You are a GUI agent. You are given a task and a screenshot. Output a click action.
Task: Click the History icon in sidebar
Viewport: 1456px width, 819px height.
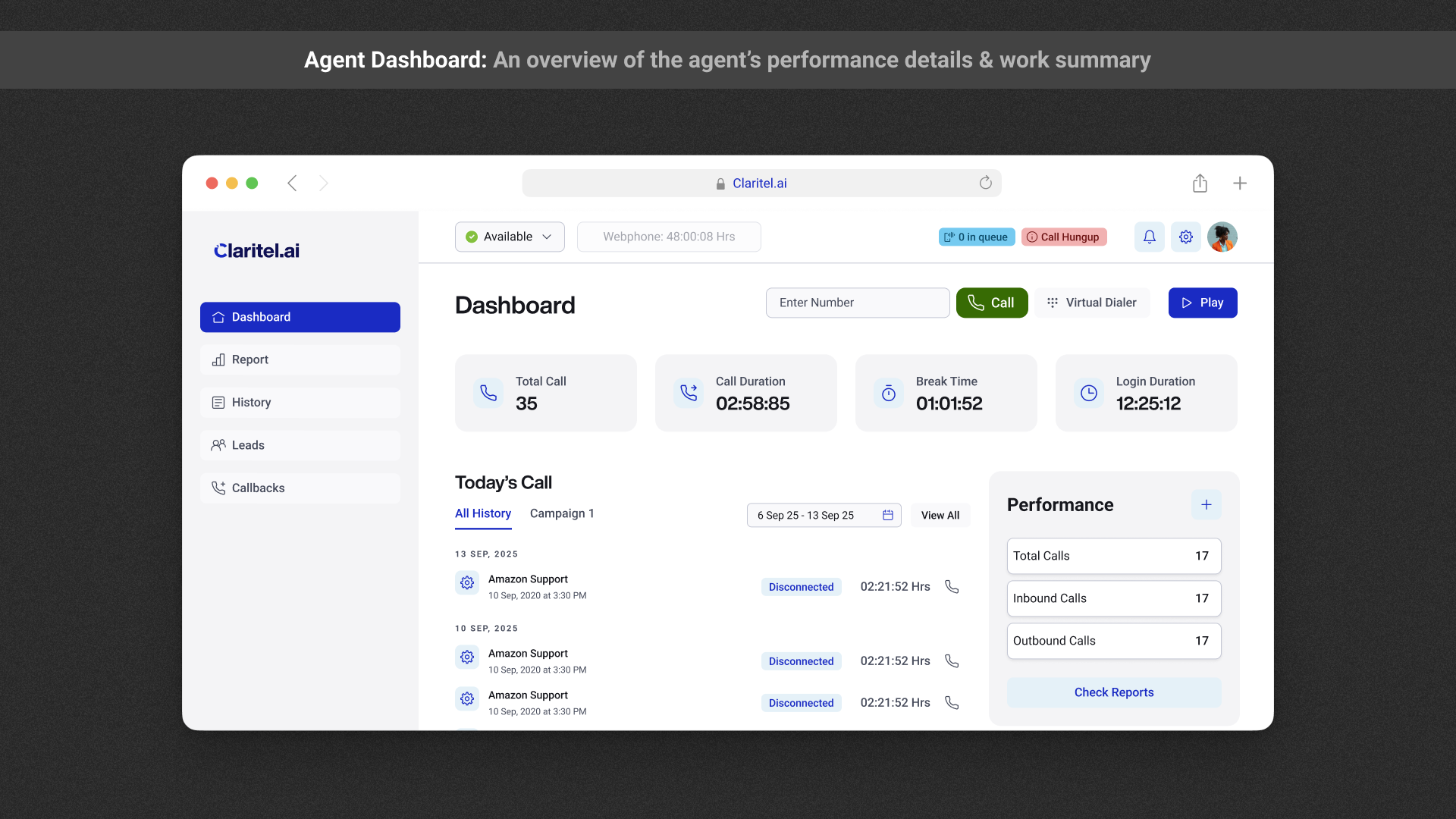(219, 402)
